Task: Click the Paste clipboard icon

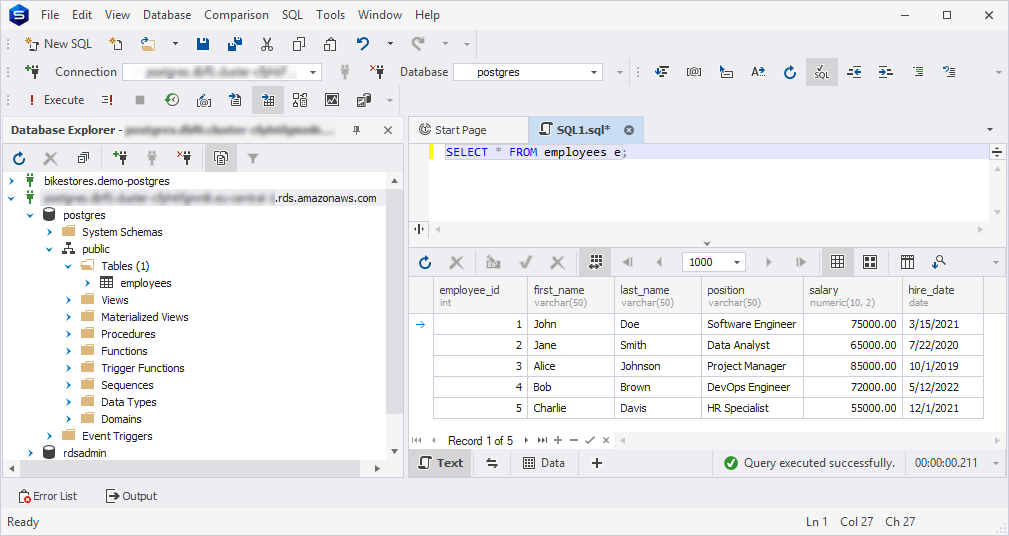Action: pos(330,44)
